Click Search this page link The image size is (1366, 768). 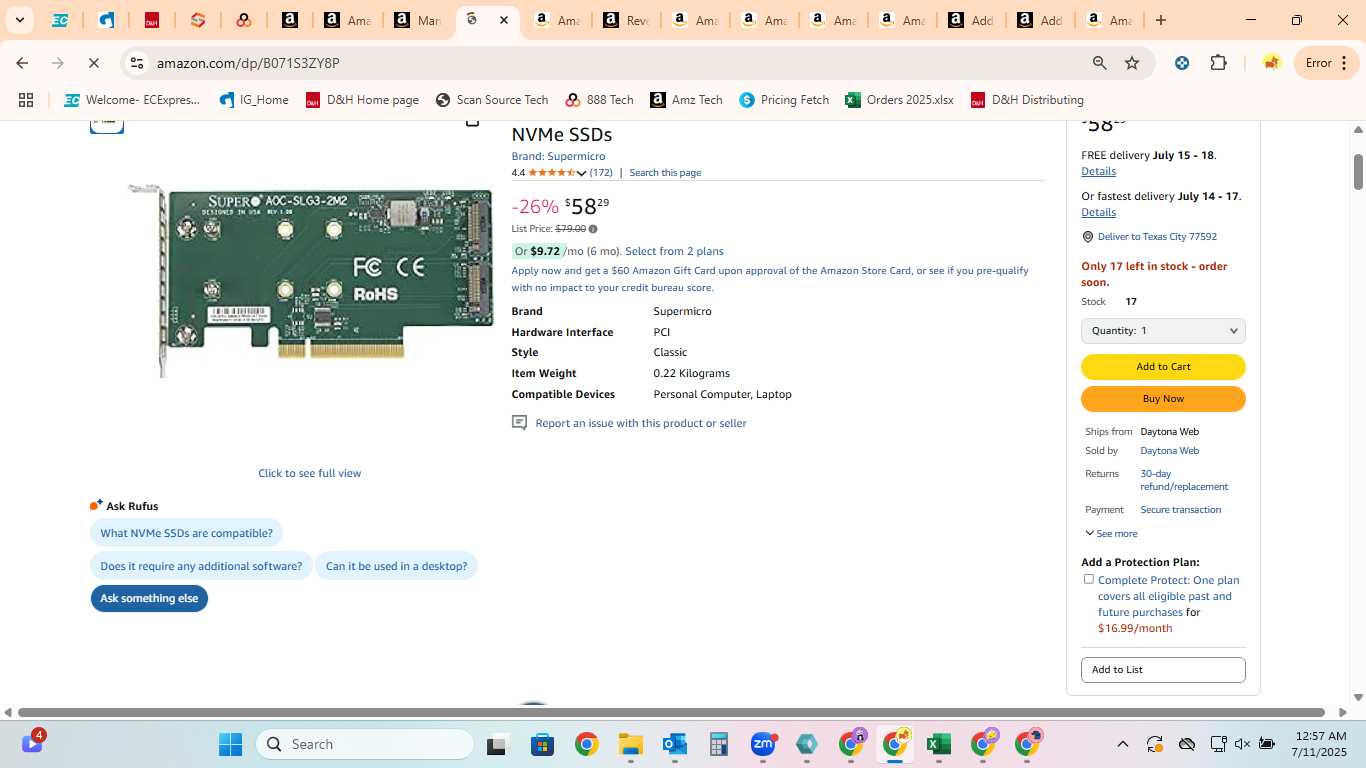pyautogui.click(x=665, y=173)
